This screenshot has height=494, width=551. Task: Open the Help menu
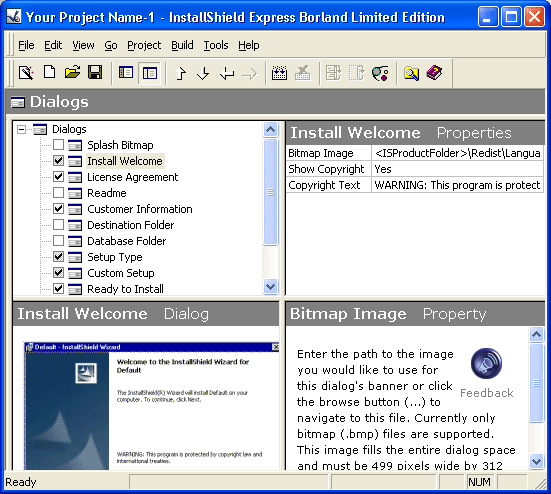point(249,45)
